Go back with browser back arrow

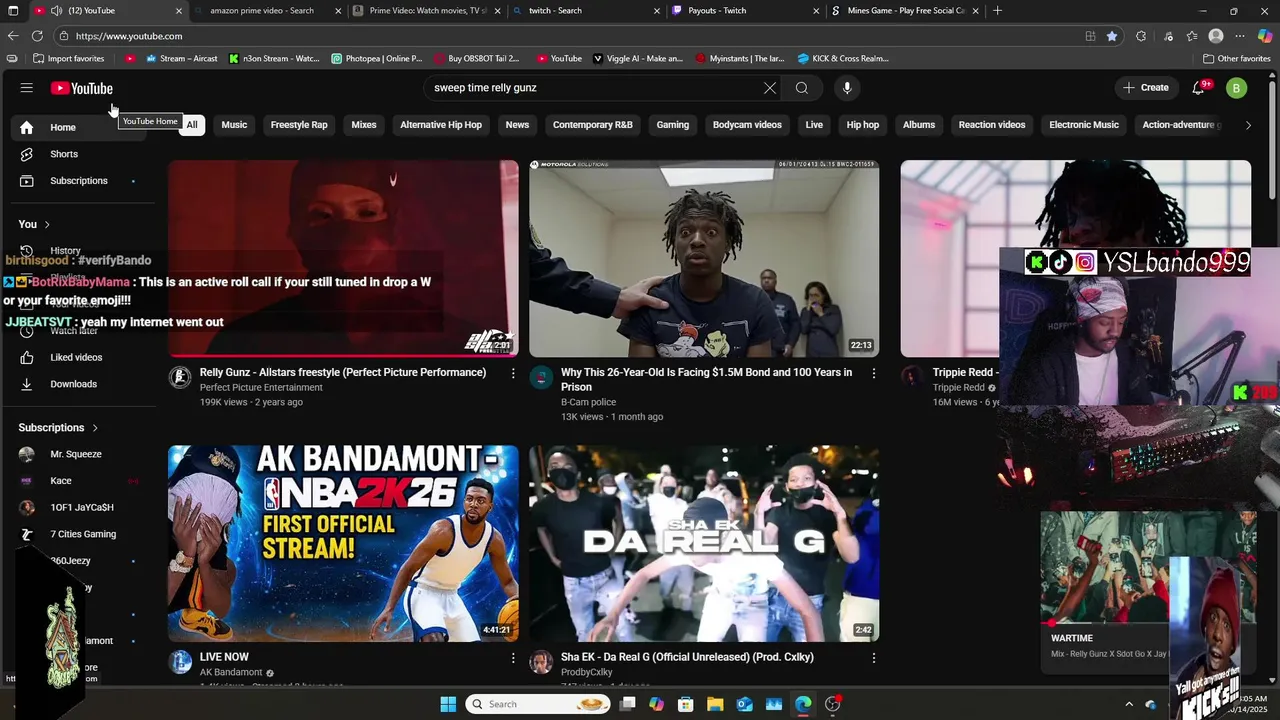pyautogui.click(x=13, y=36)
